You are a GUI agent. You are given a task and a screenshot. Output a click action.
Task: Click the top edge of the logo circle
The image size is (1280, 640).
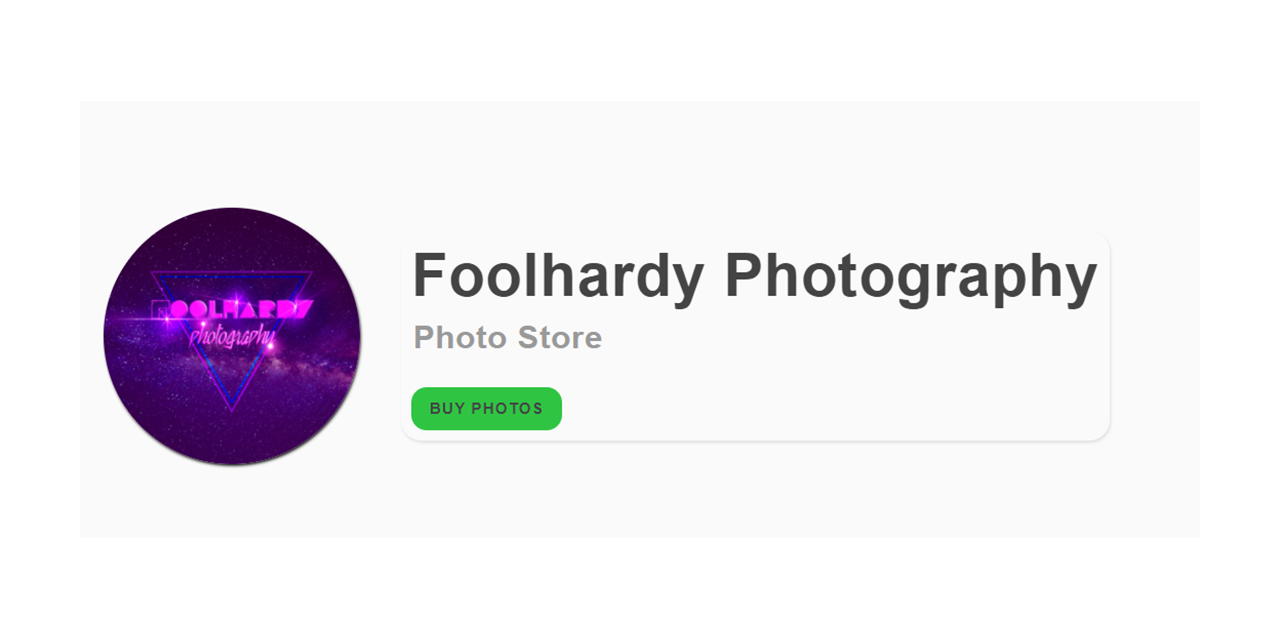(x=232, y=210)
